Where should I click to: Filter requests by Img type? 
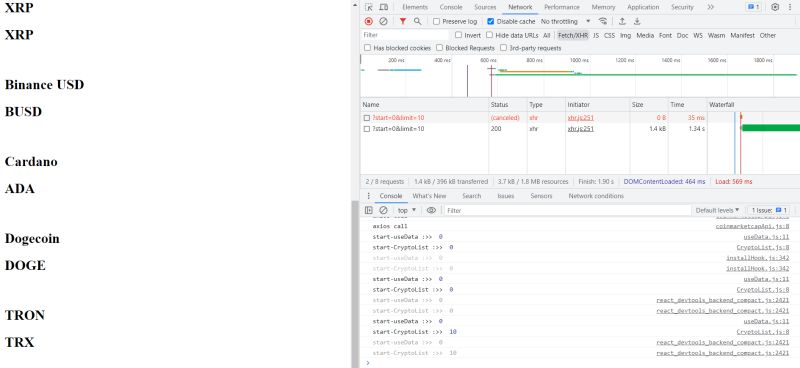pyautogui.click(x=626, y=35)
